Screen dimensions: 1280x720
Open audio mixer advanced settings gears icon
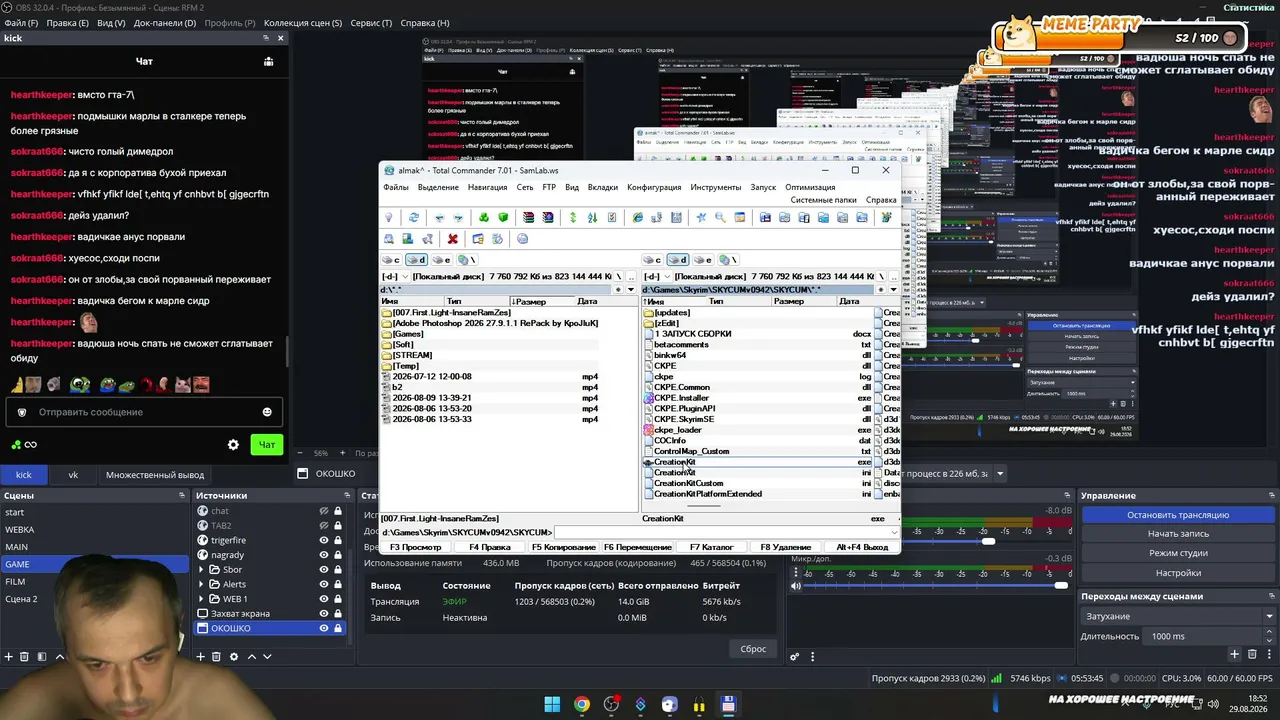click(x=795, y=656)
